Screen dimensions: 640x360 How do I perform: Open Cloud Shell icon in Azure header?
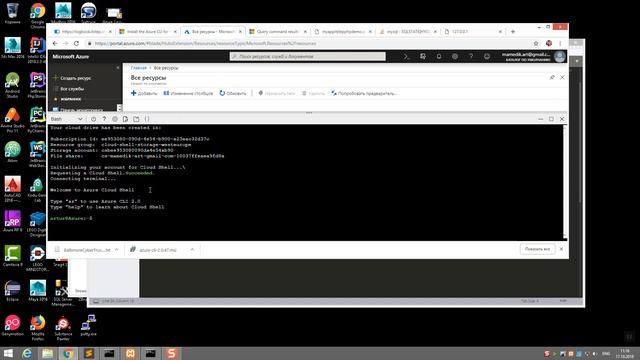click(x=407, y=56)
